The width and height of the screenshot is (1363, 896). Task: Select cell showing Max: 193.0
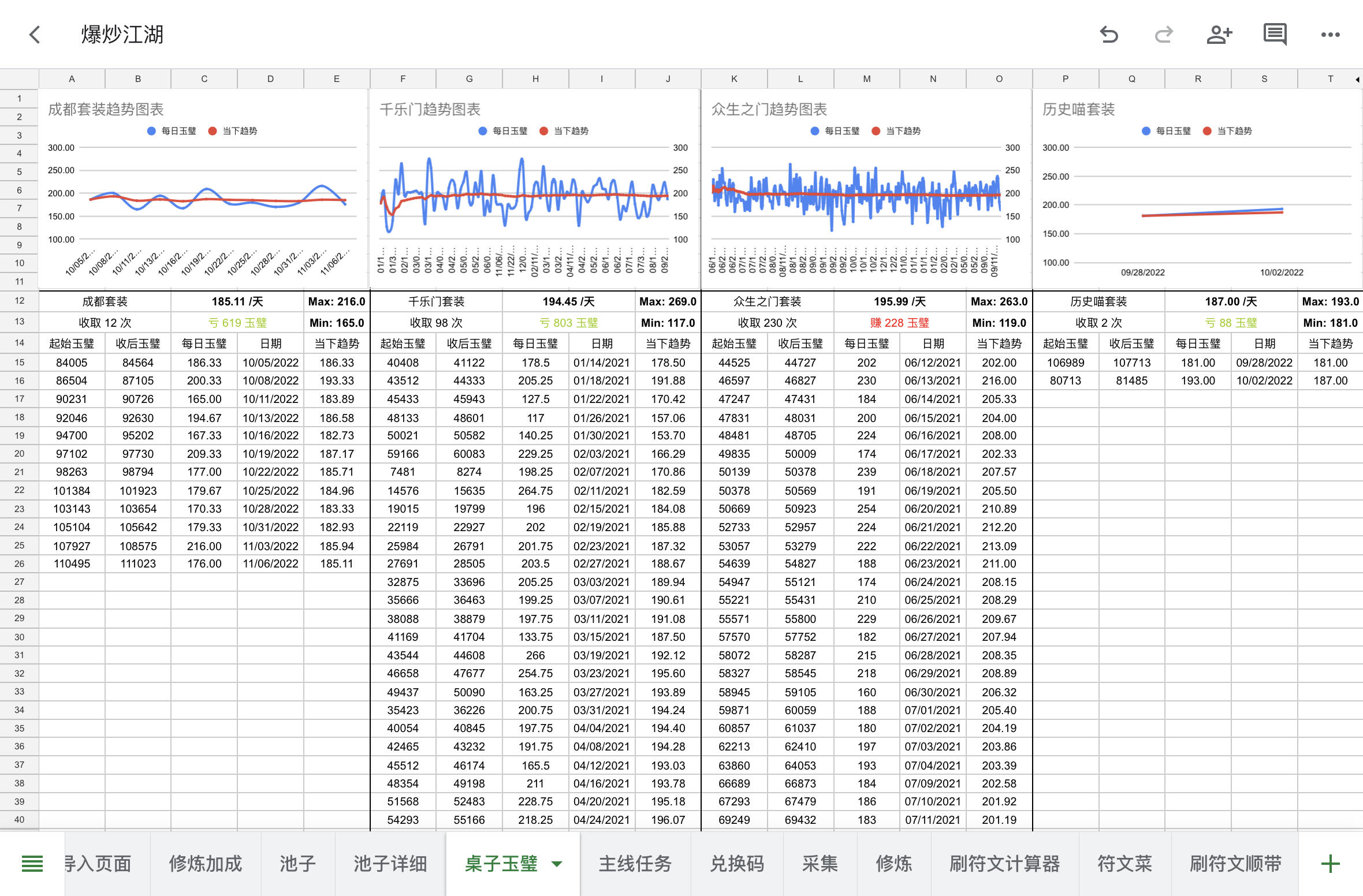click(1331, 301)
